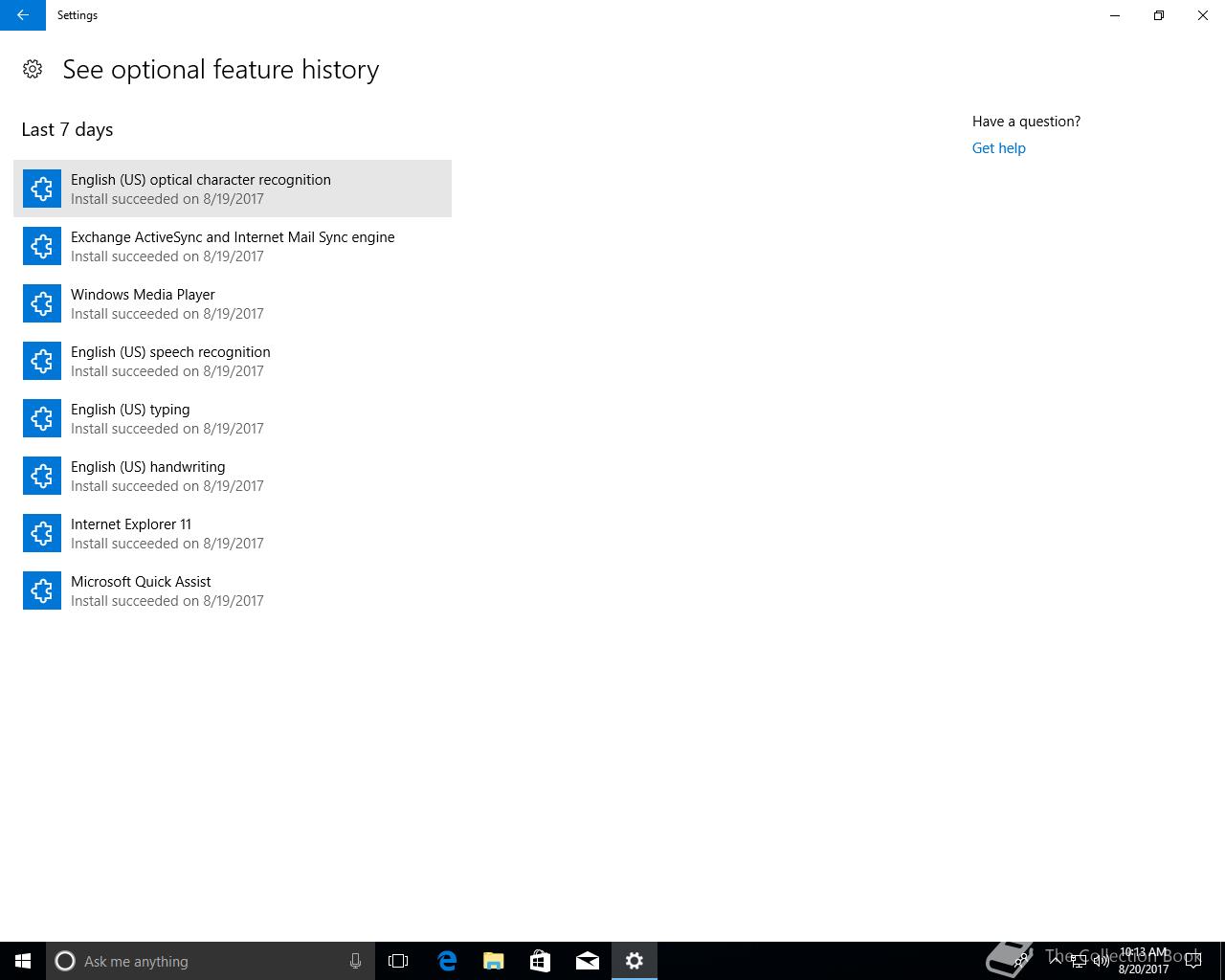
Task: Click the volume icon in the system tray
Action: coord(1101,961)
